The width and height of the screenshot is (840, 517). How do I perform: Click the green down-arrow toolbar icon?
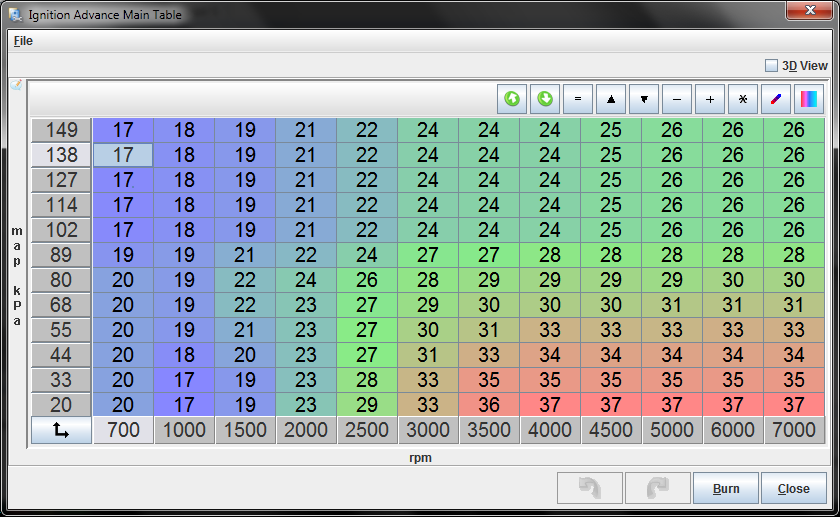point(545,99)
